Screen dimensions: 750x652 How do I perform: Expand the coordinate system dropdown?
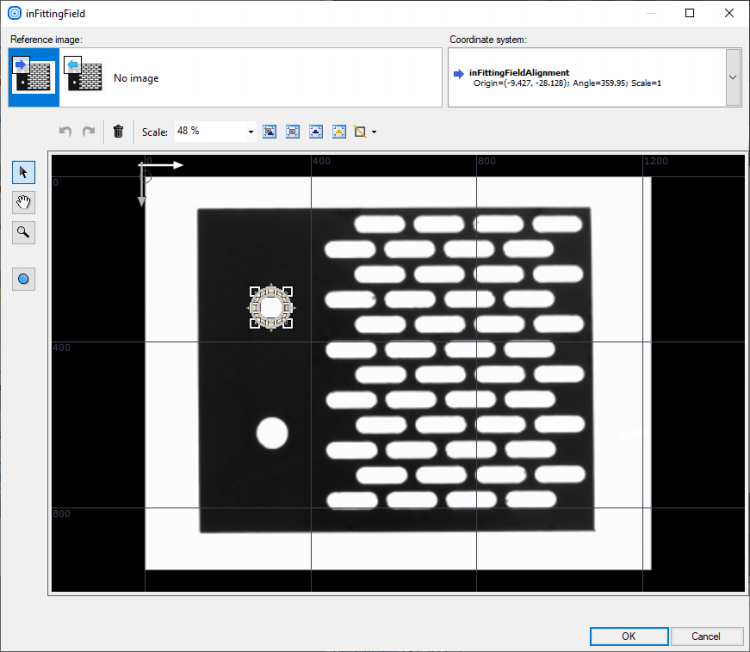733,77
